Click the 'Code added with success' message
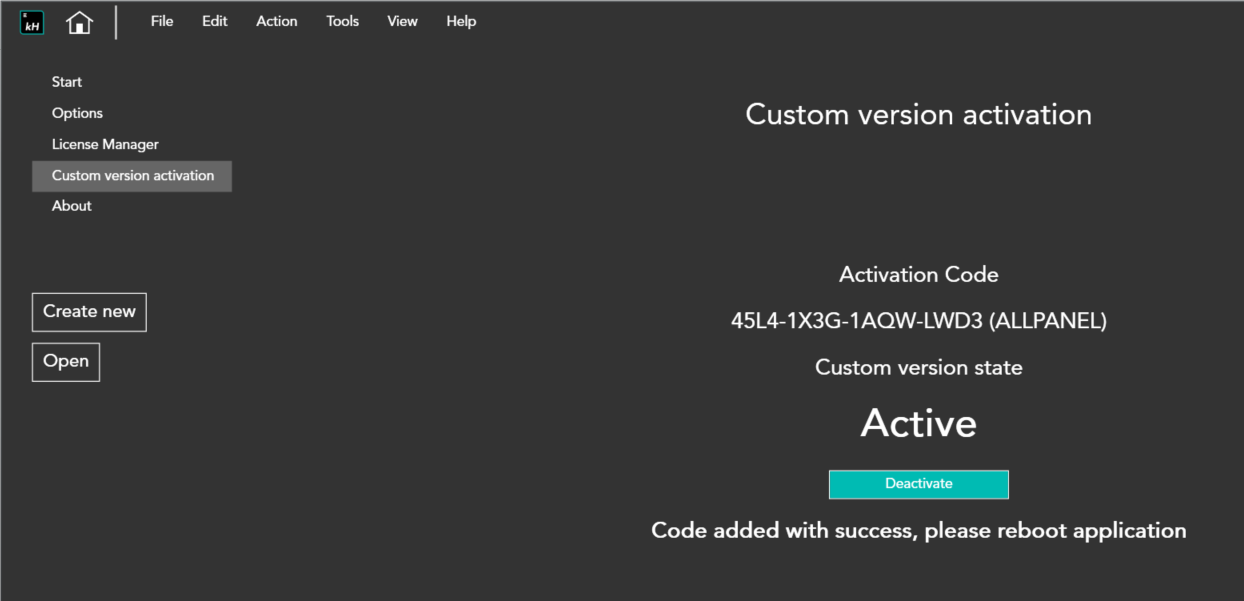Viewport: 1244px width, 601px height. click(918, 530)
